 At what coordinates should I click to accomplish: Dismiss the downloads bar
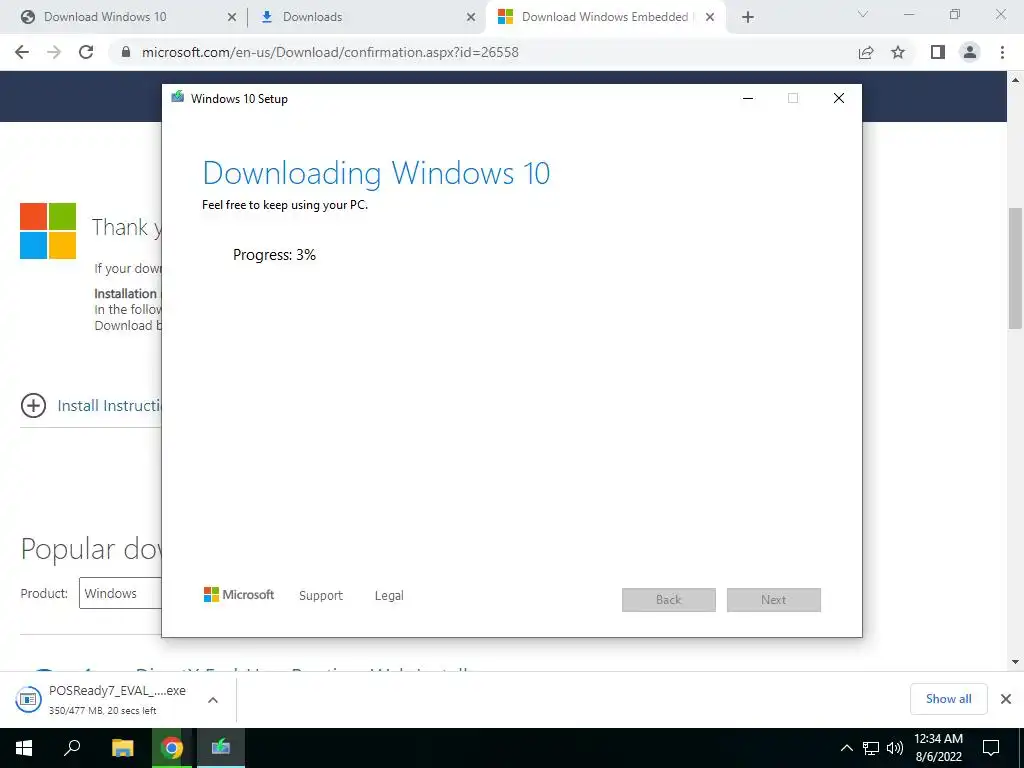coord(1006,699)
